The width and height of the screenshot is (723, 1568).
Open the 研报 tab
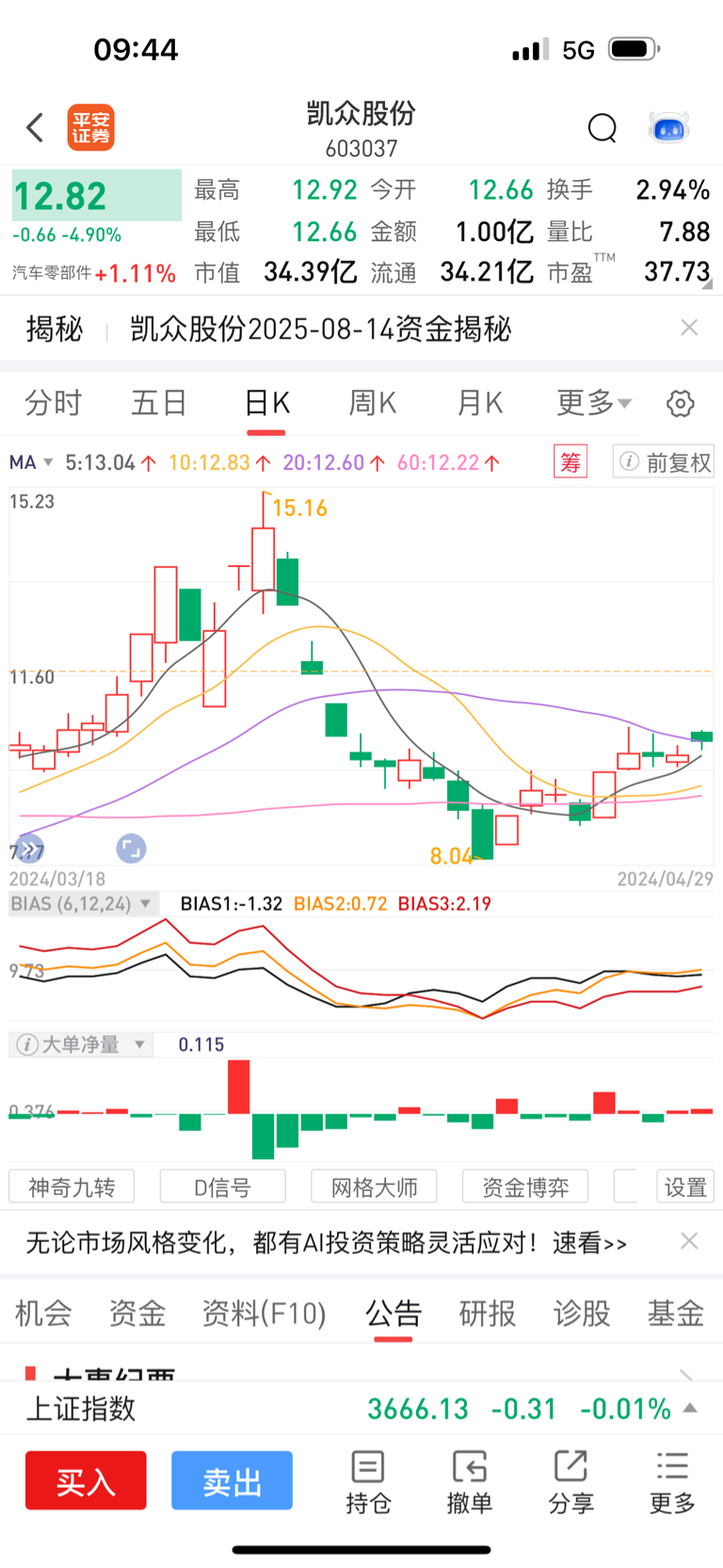pos(488,1313)
